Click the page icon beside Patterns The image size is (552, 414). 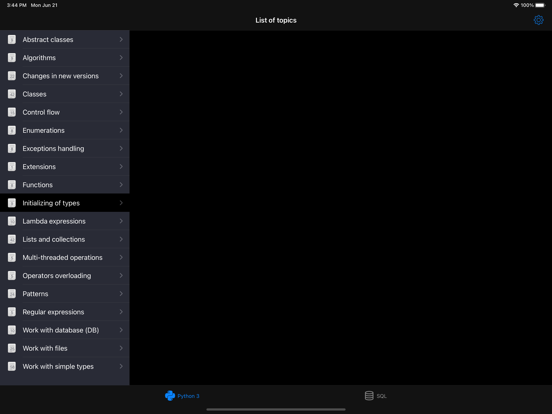point(12,294)
